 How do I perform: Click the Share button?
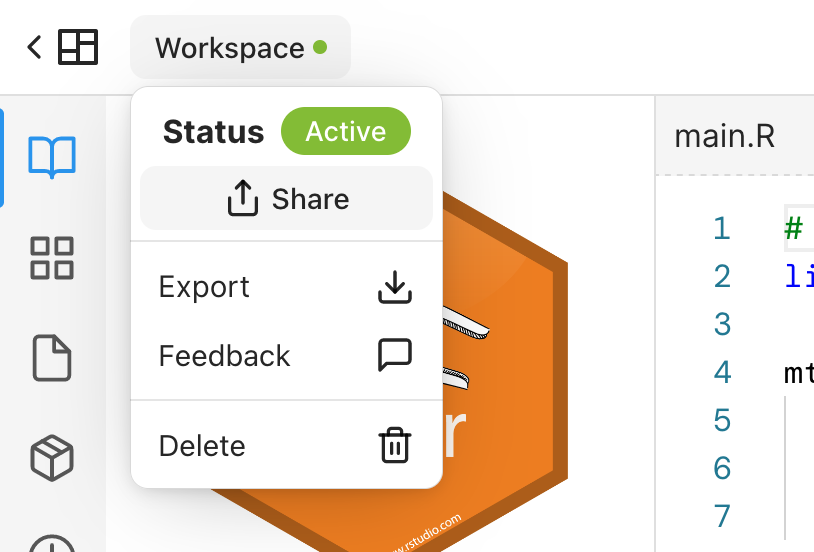click(x=287, y=198)
